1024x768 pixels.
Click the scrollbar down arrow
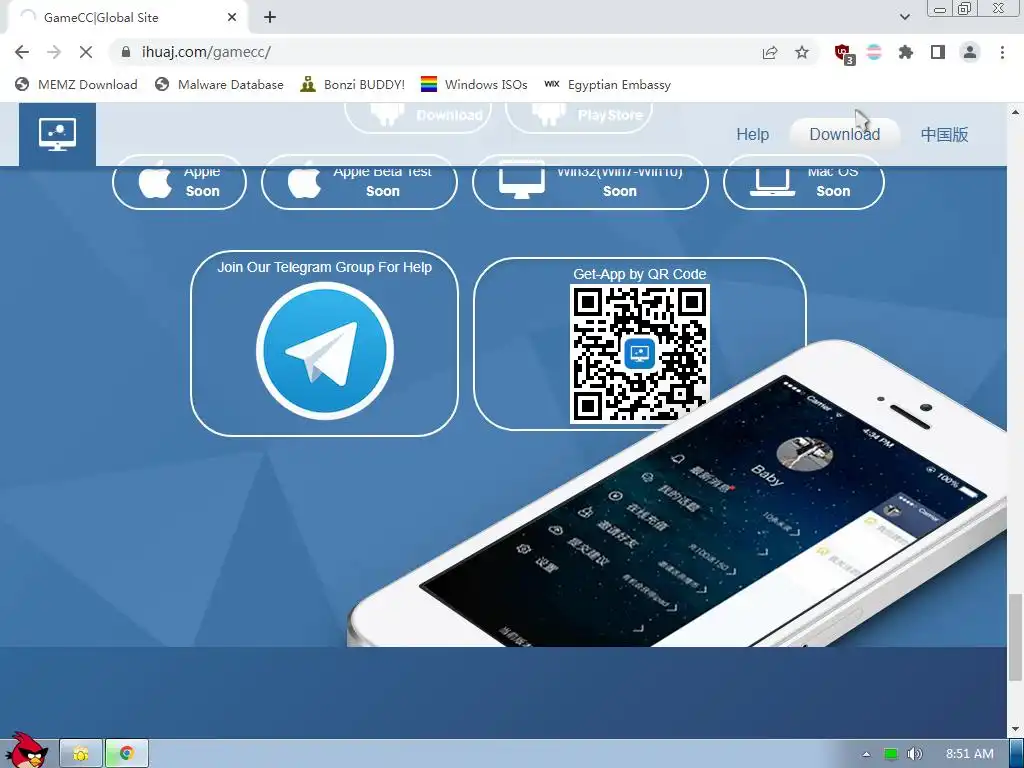click(1015, 728)
